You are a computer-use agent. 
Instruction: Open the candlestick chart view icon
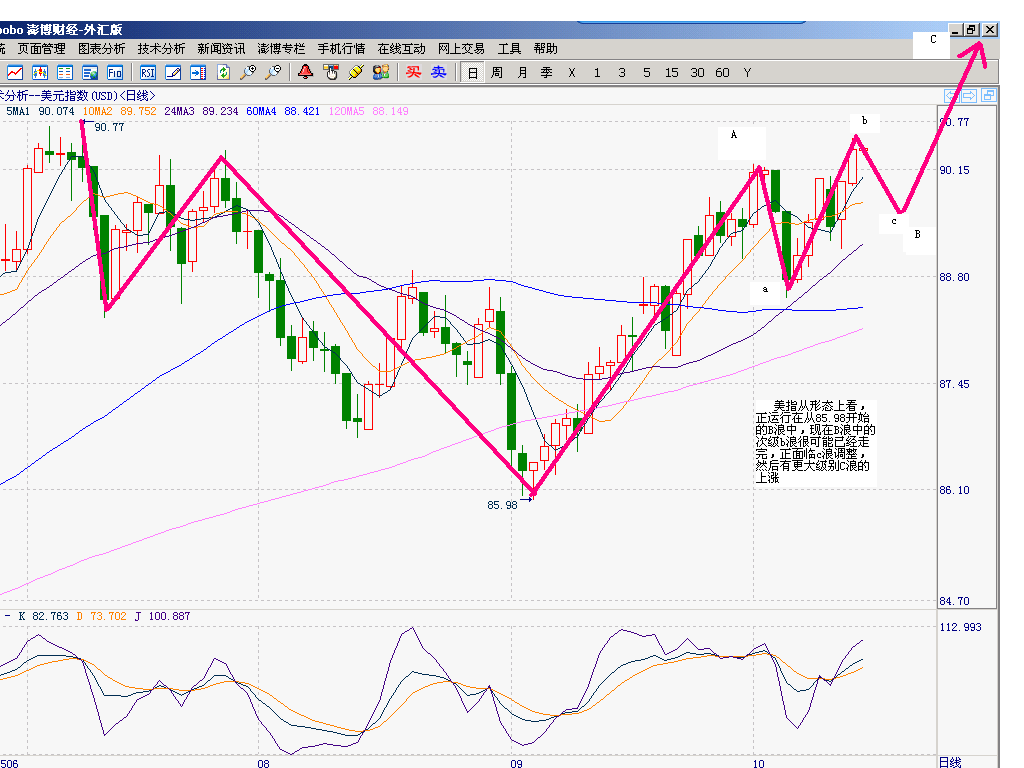pos(40,72)
